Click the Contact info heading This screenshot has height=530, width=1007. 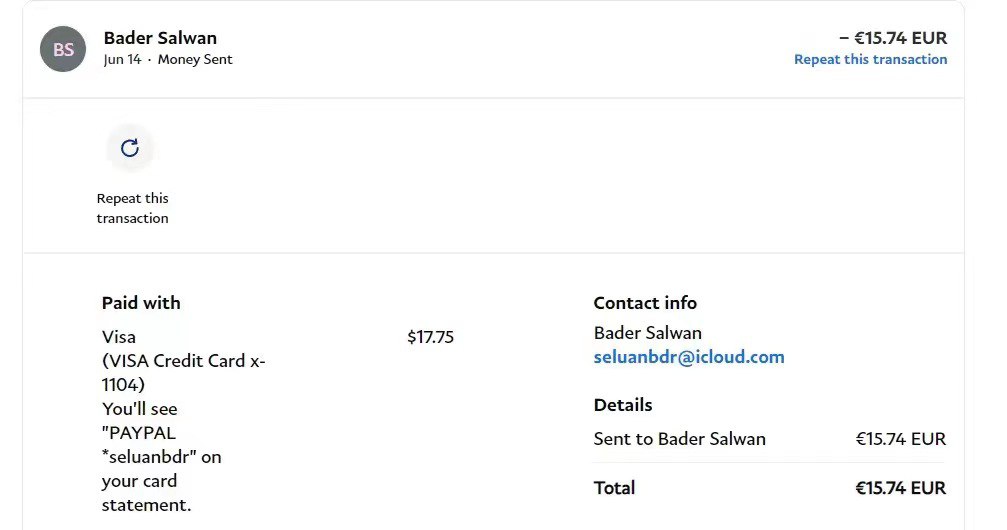click(x=645, y=303)
